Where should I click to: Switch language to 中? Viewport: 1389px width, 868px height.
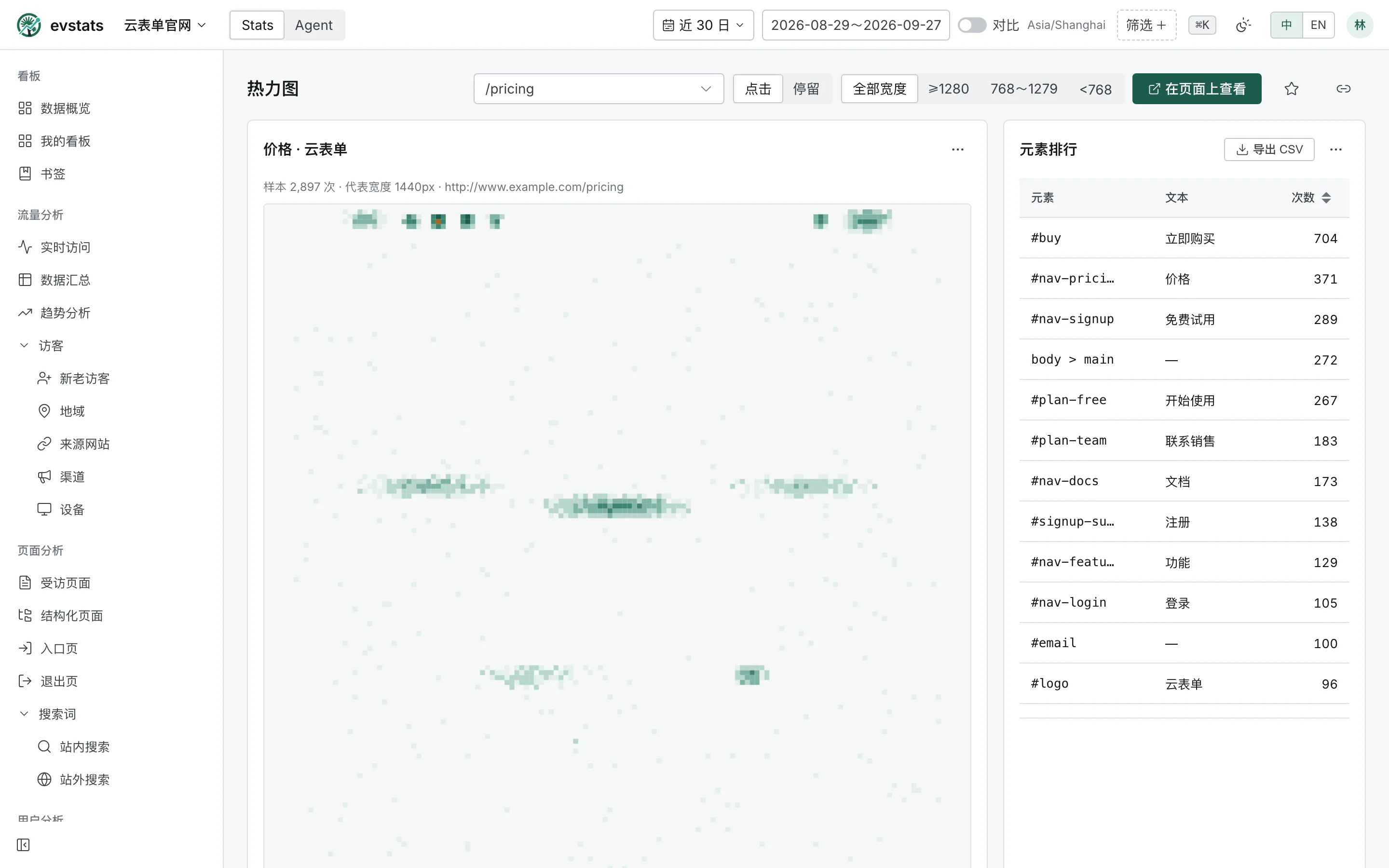(x=1286, y=25)
